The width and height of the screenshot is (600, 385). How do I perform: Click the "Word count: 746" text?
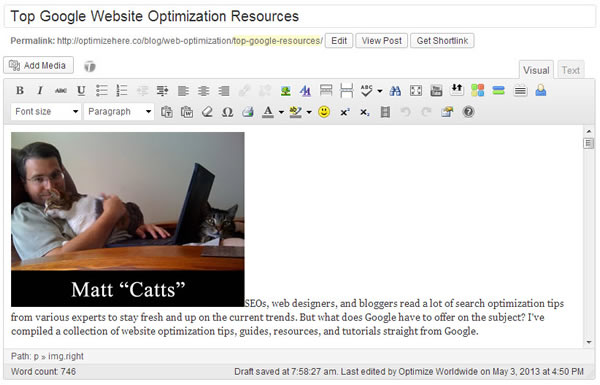43,371
